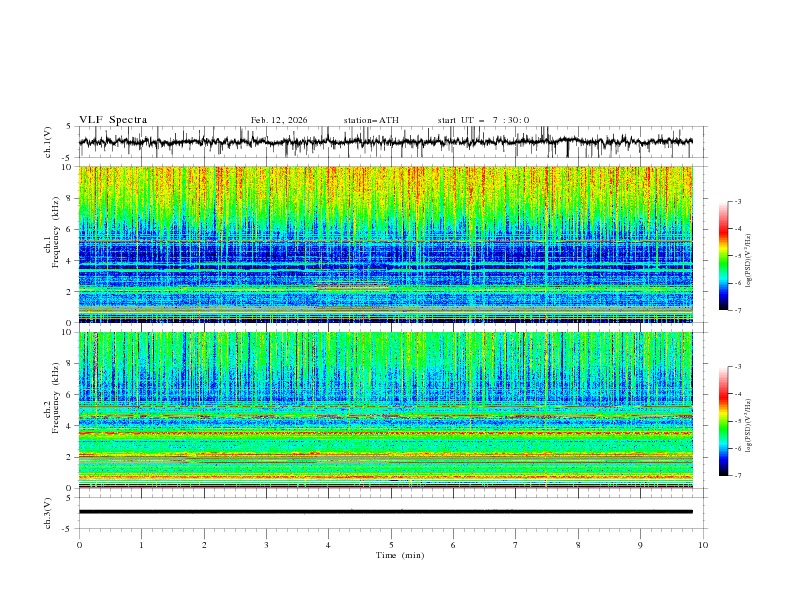The image size is (792, 612).
Task: Click the ch.1 voltage waveform trace
Action: [x=385, y=142]
